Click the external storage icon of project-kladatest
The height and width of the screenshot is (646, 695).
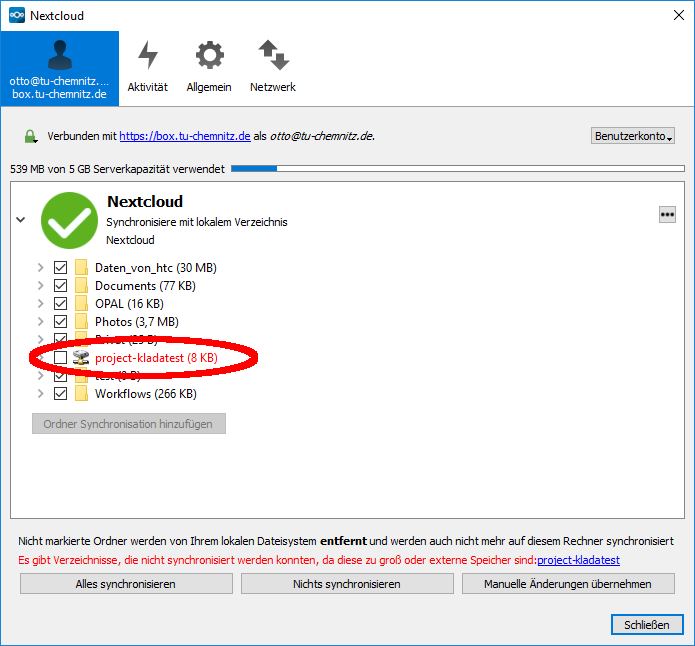tap(81, 357)
